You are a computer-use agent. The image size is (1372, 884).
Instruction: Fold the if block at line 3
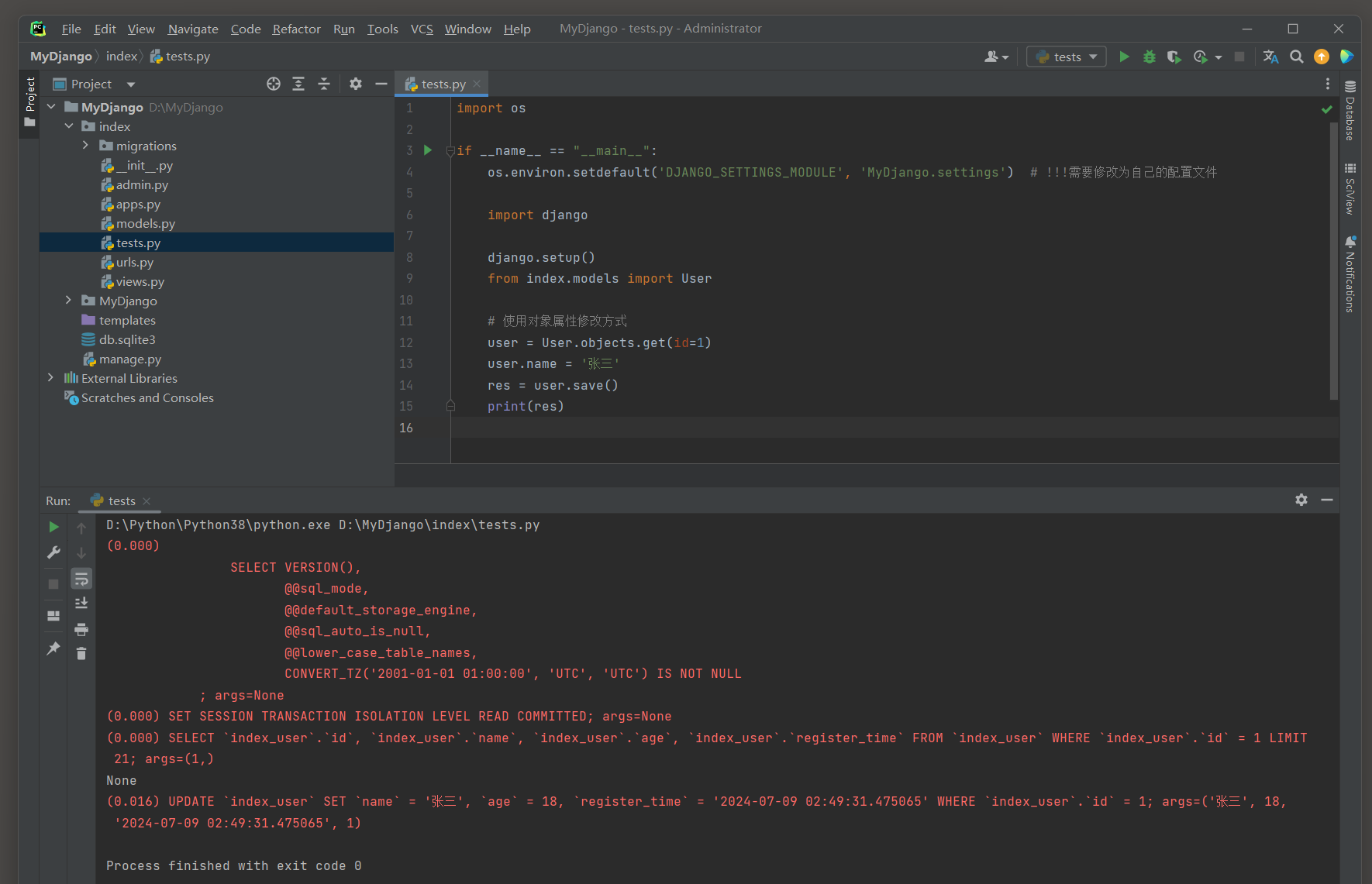point(450,151)
